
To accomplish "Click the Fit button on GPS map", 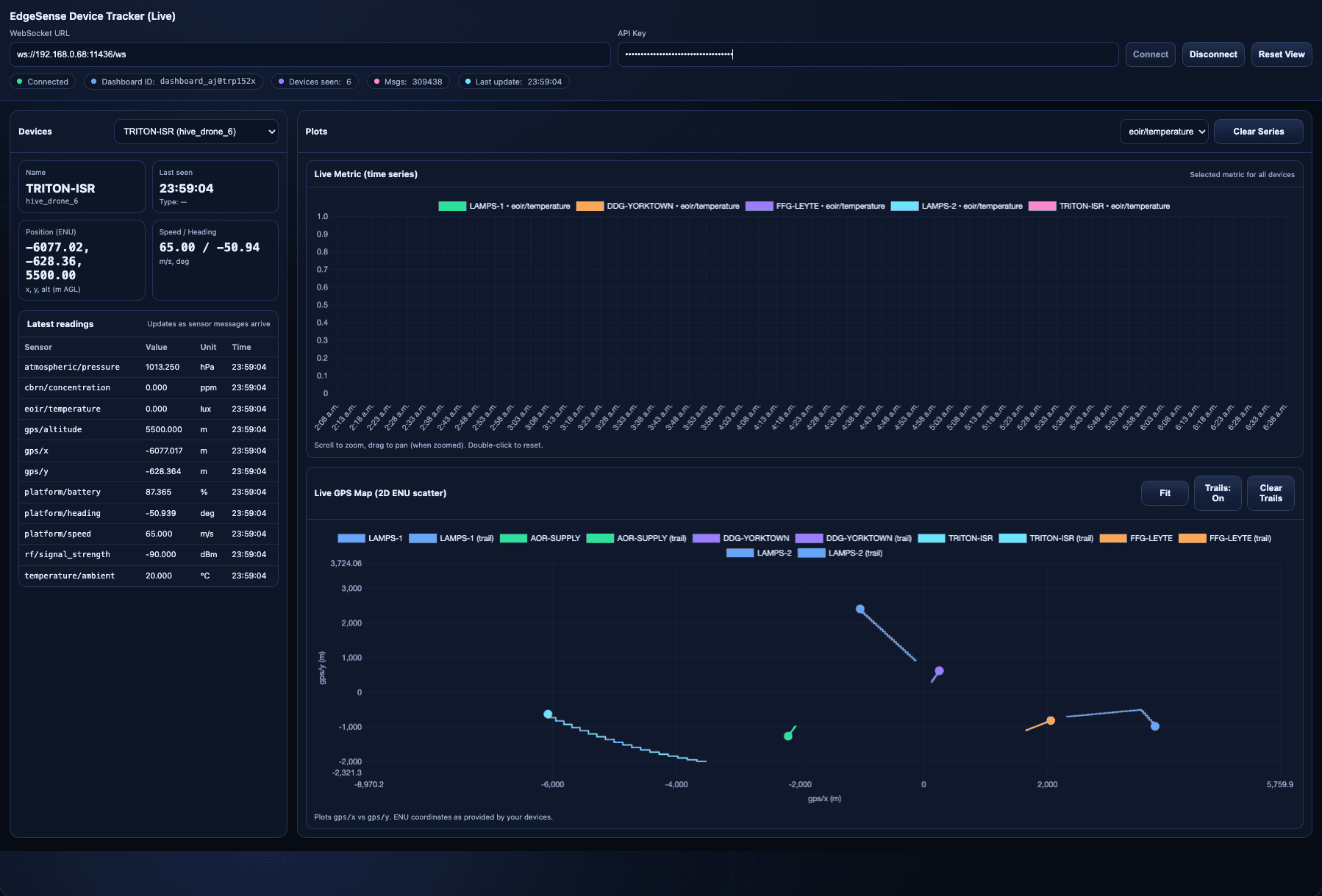I will pyautogui.click(x=1165, y=493).
